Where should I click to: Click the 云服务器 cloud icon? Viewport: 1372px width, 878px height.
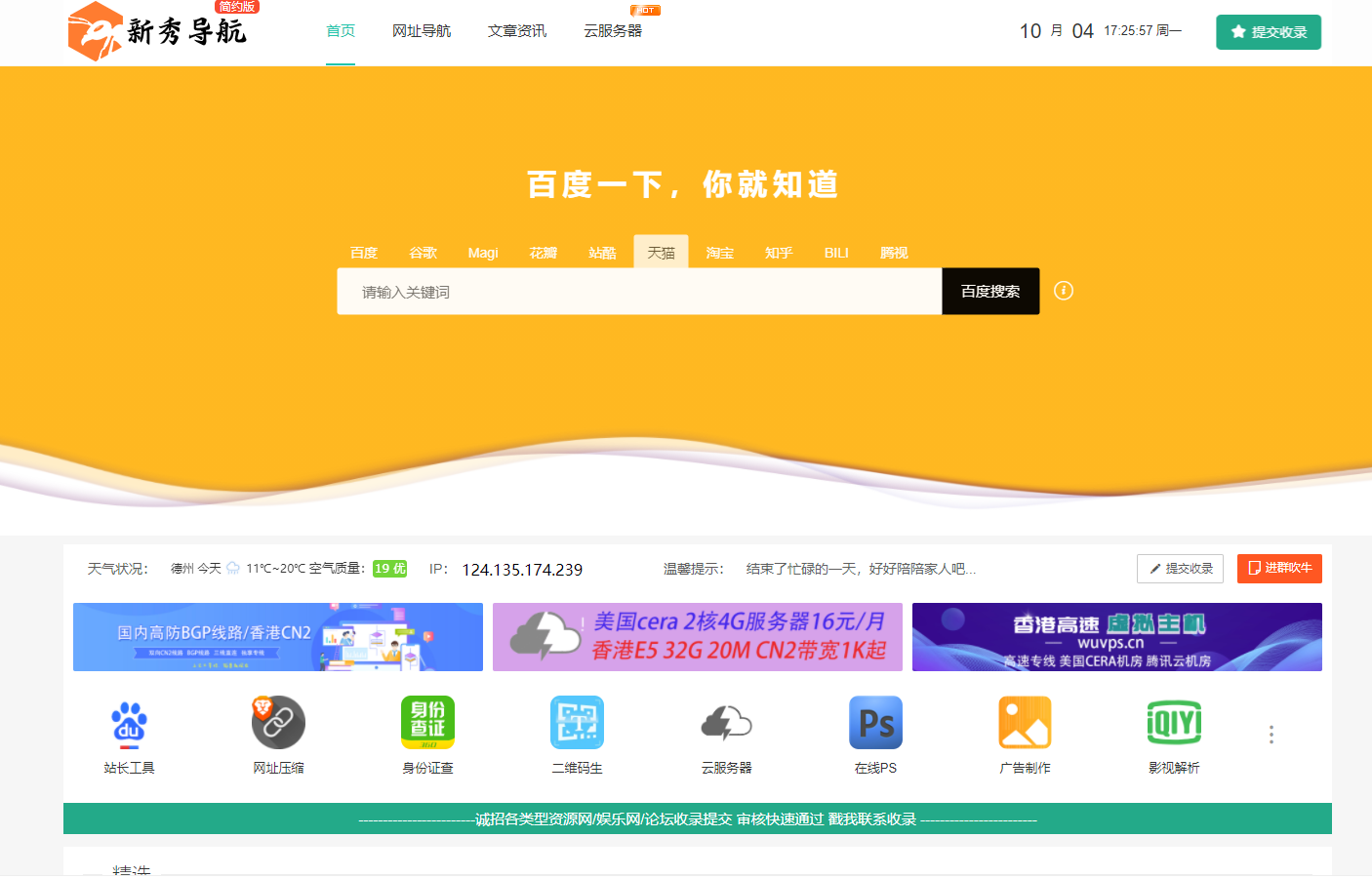tap(726, 723)
